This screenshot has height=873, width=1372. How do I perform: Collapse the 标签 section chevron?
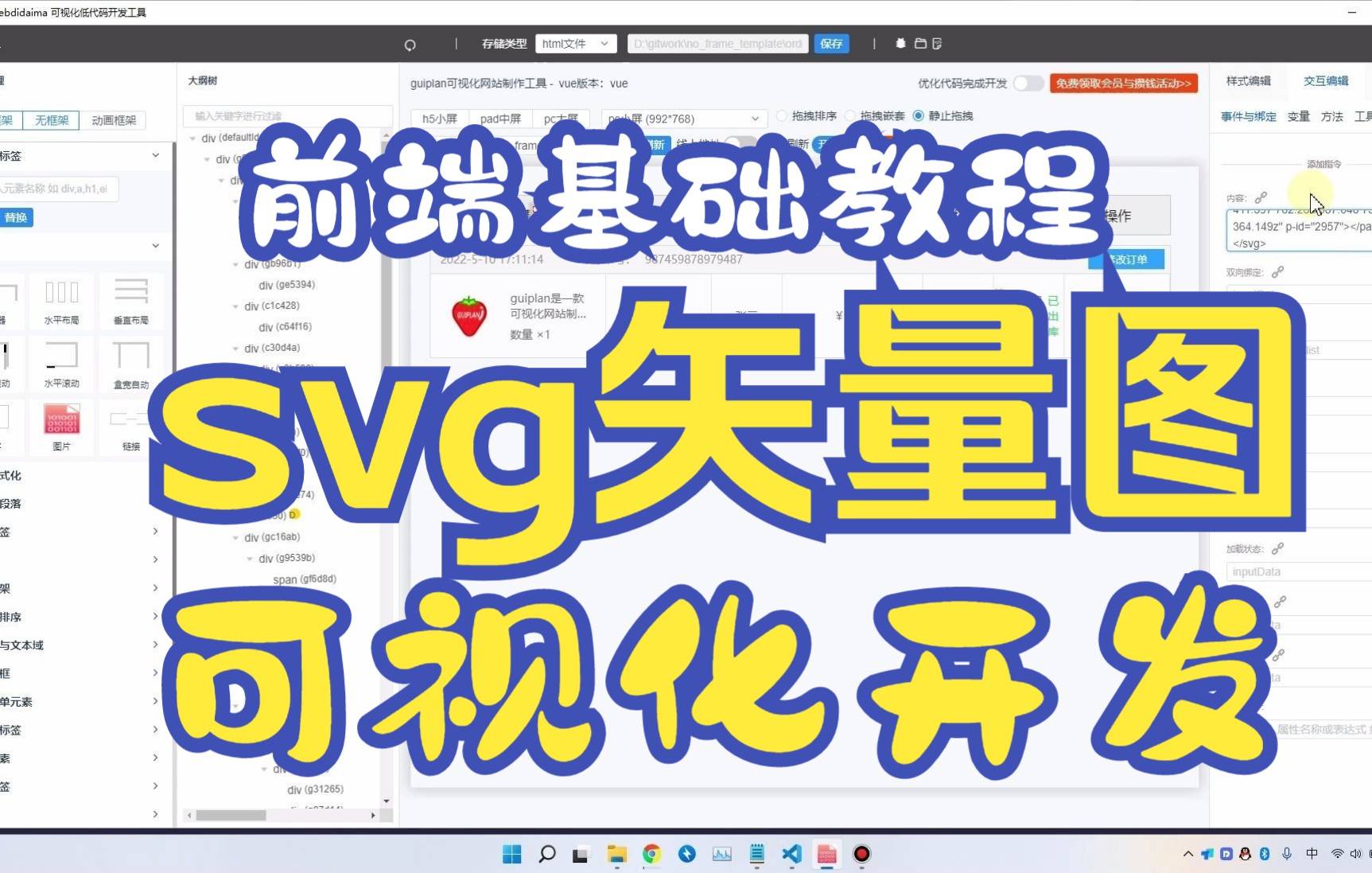(x=155, y=155)
